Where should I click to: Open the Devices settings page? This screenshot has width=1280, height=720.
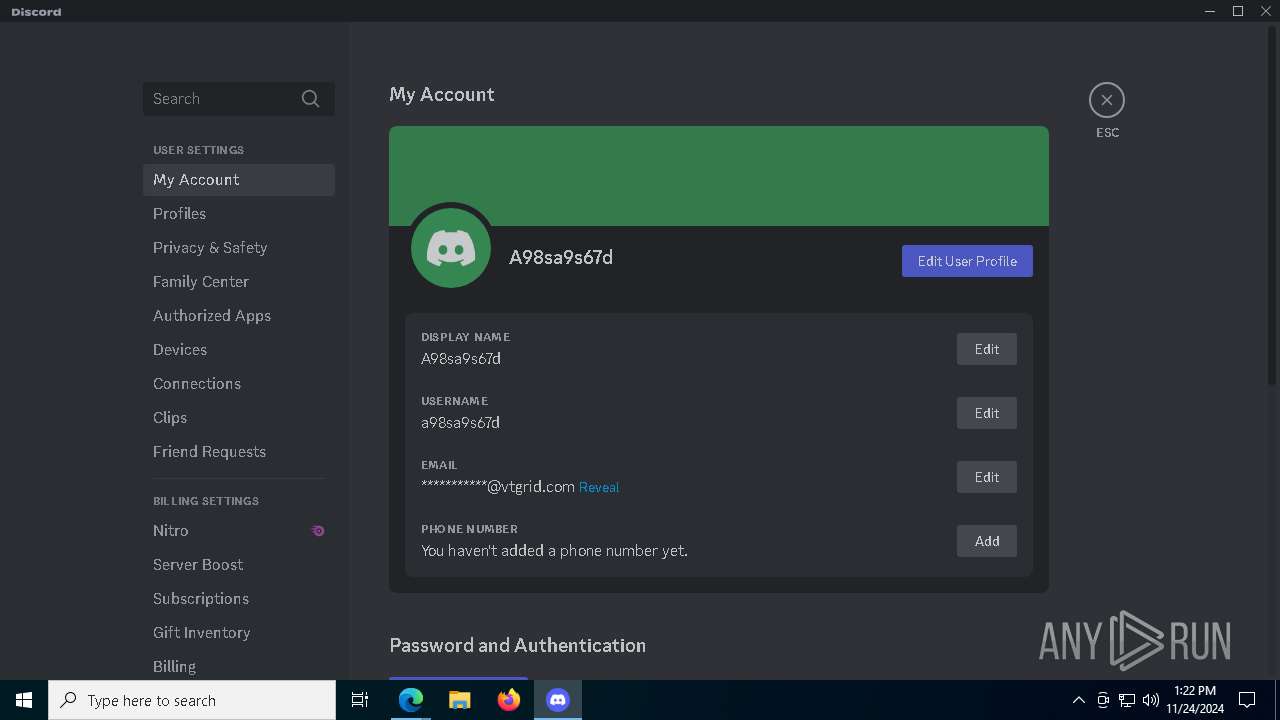(239, 350)
